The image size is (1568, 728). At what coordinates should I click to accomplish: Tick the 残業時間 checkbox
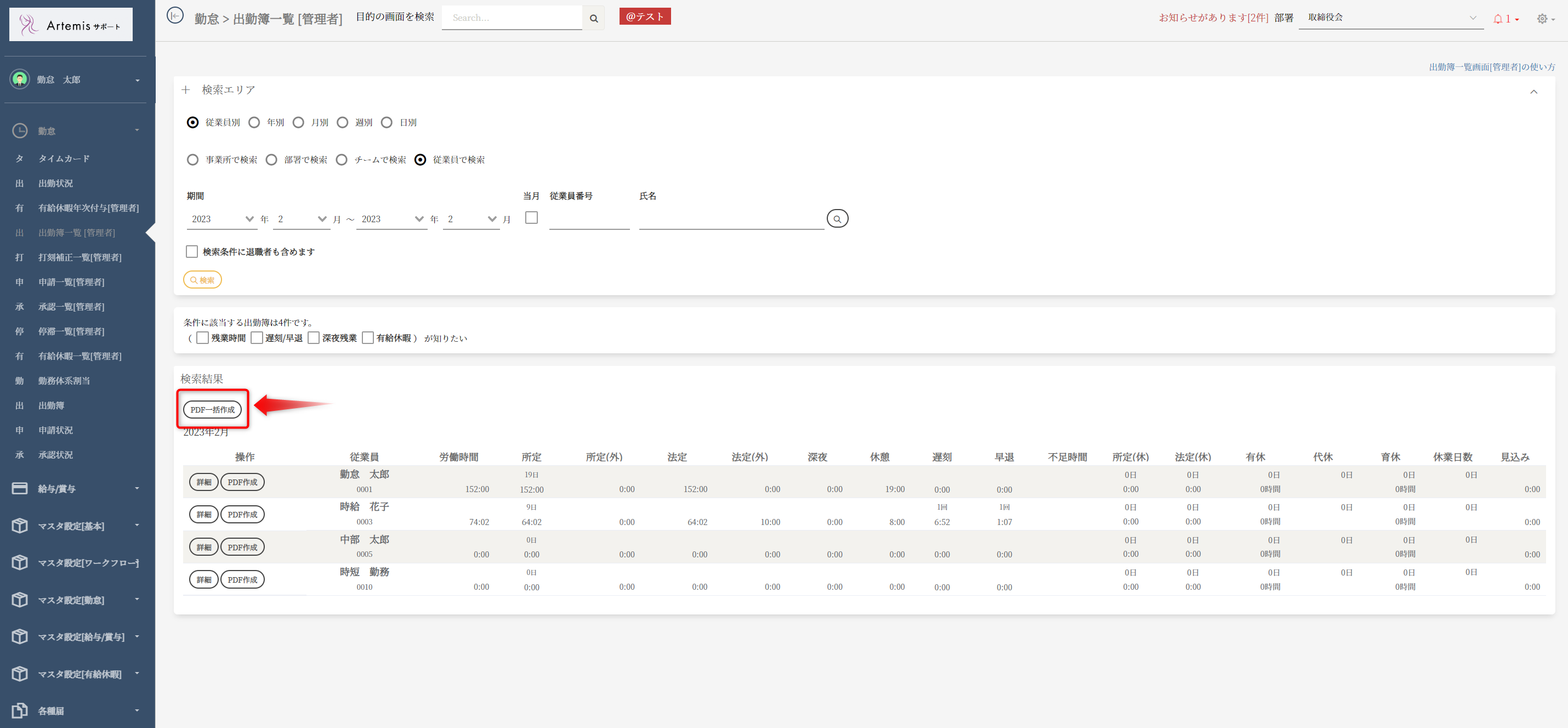203,338
